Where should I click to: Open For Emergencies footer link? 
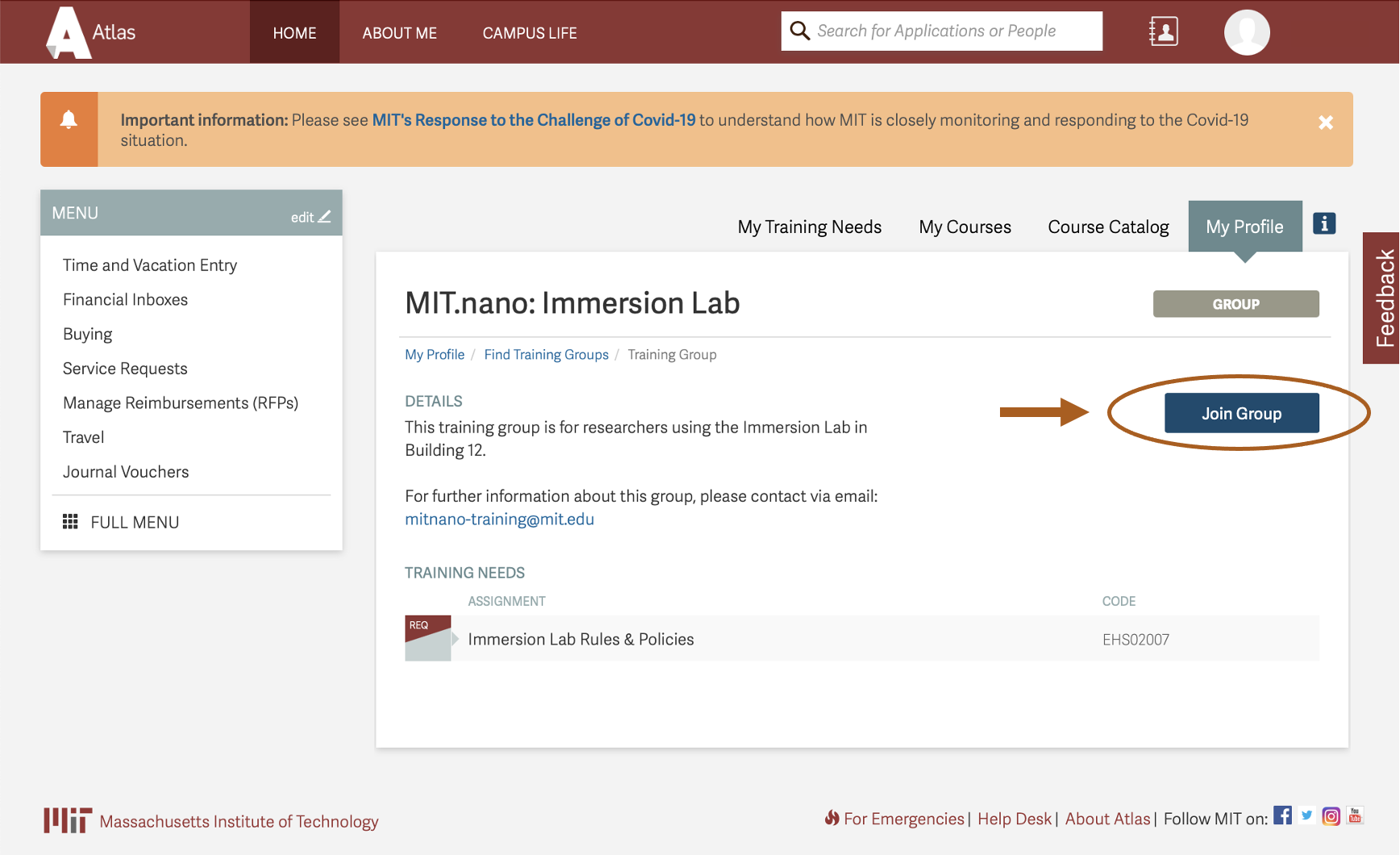coord(904,819)
